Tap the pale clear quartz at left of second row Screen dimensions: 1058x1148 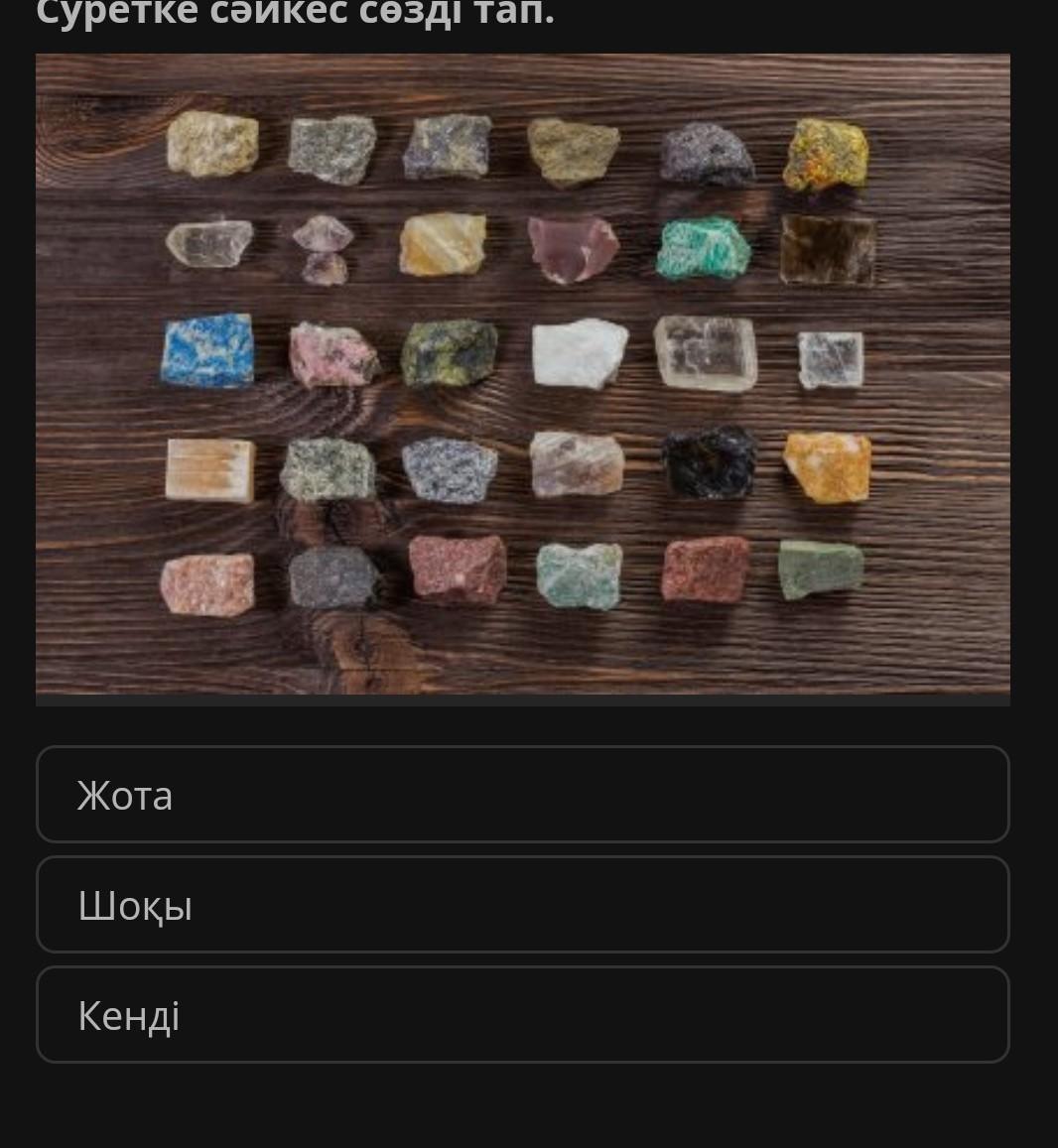pyautogui.click(x=209, y=242)
